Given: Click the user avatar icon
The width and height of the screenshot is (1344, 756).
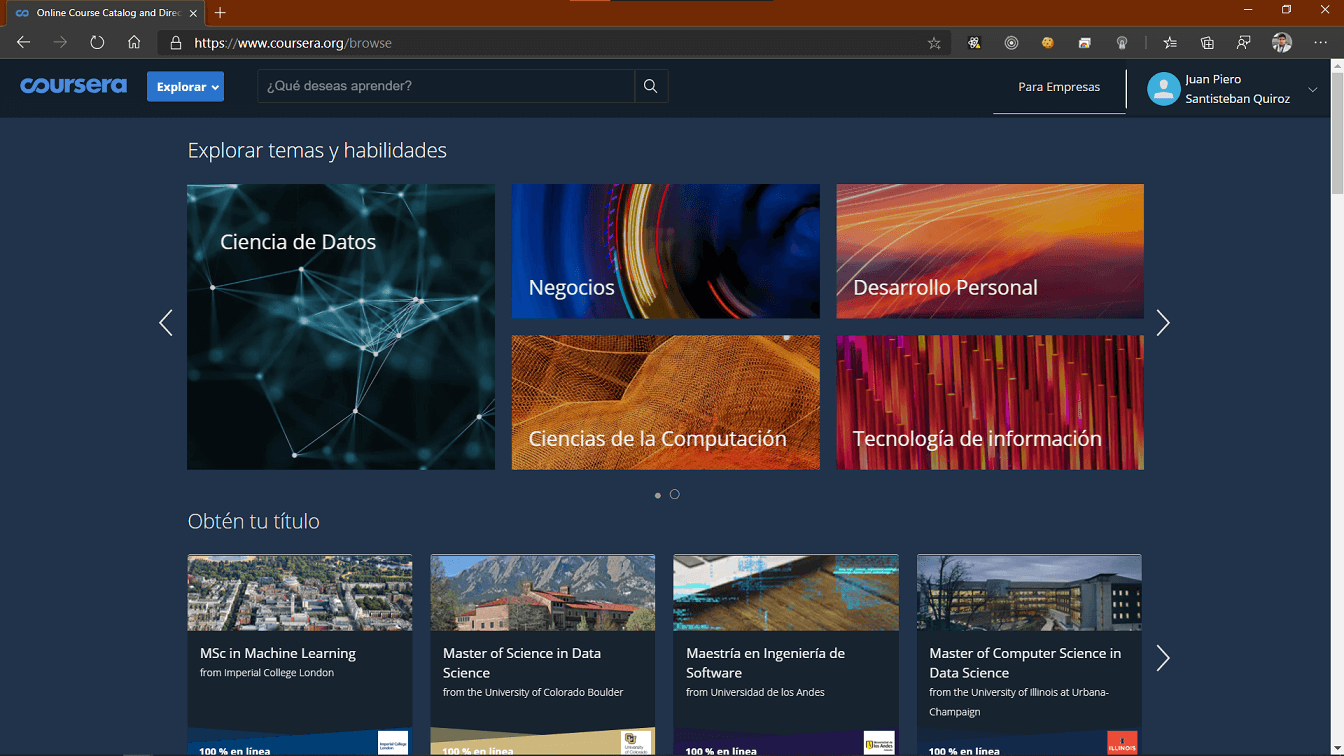Looking at the screenshot, I should pyautogui.click(x=1163, y=89).
